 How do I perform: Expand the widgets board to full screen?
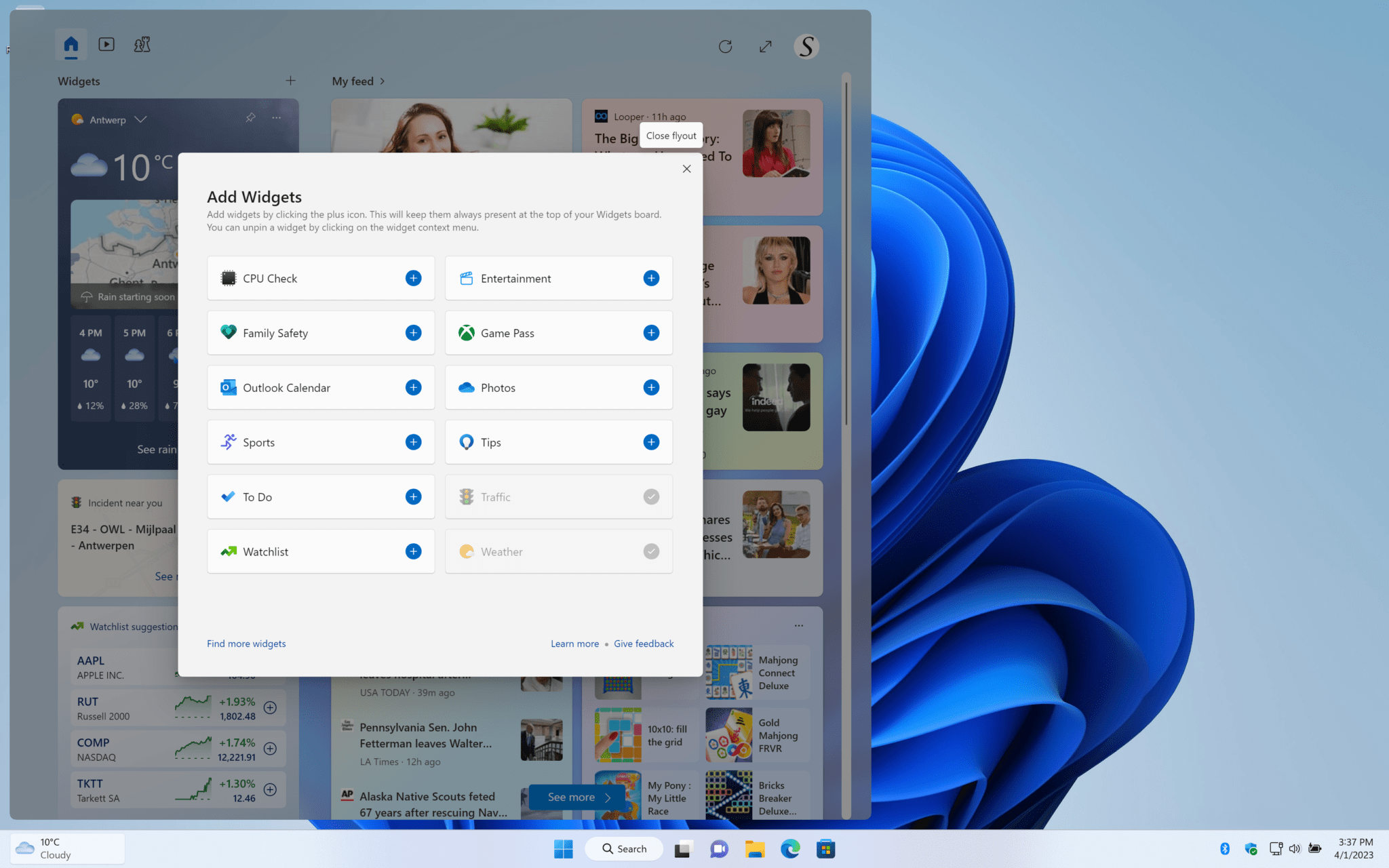765,46
